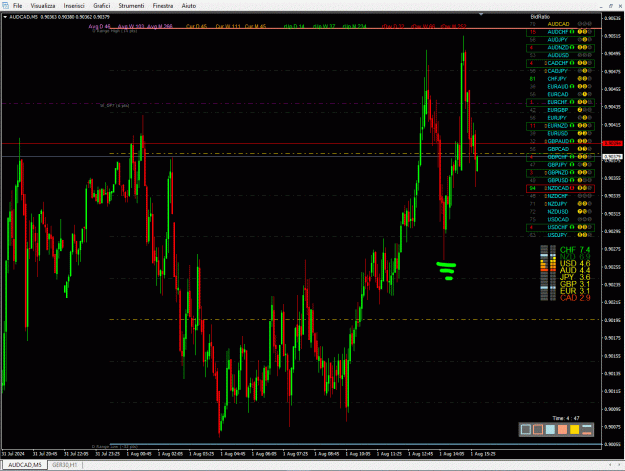This screenshot has height=471, width=625.
Task: Open the Aiuto help menu
Action: [x=189, y=6]
